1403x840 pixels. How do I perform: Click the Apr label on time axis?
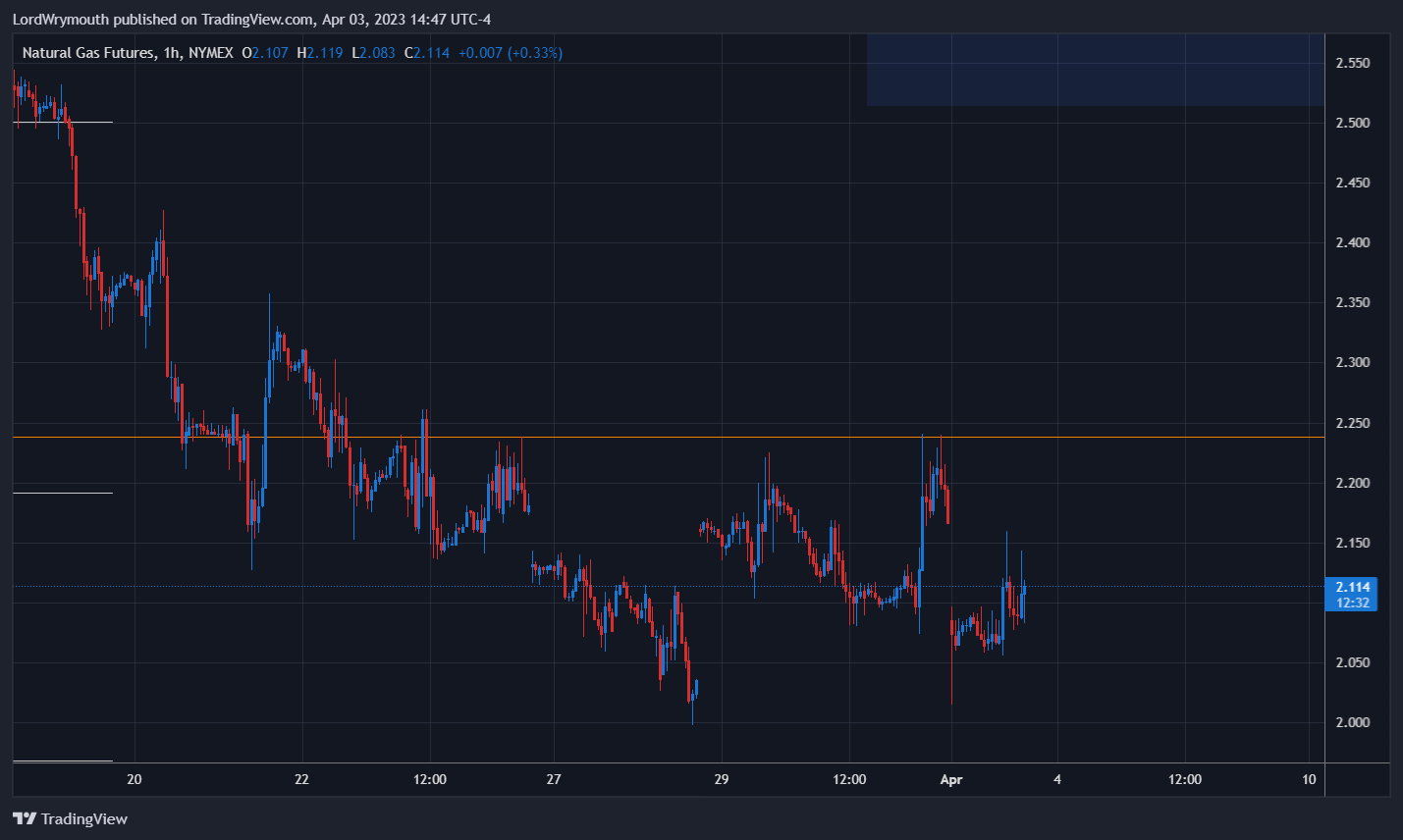coord(951,779)
